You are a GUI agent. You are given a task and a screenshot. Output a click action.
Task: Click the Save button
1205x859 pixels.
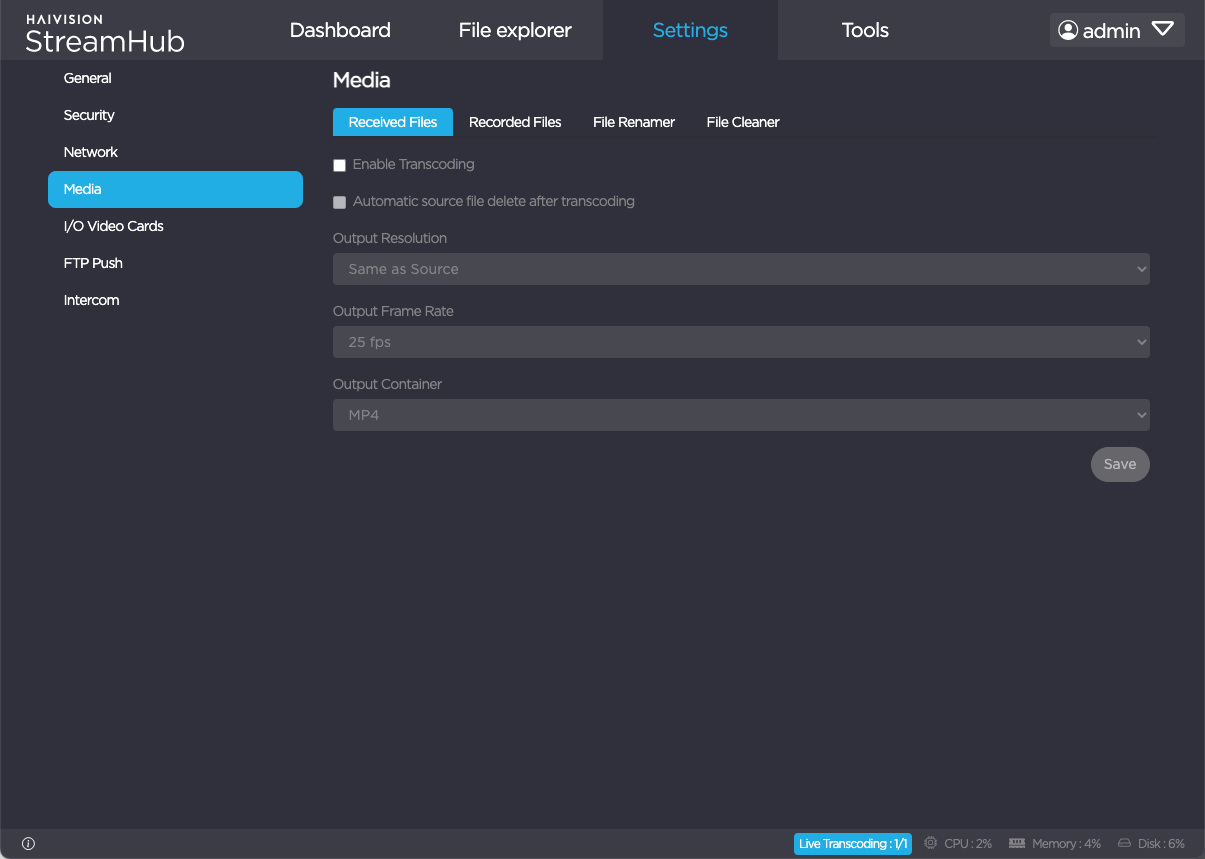pos(1120,464)
